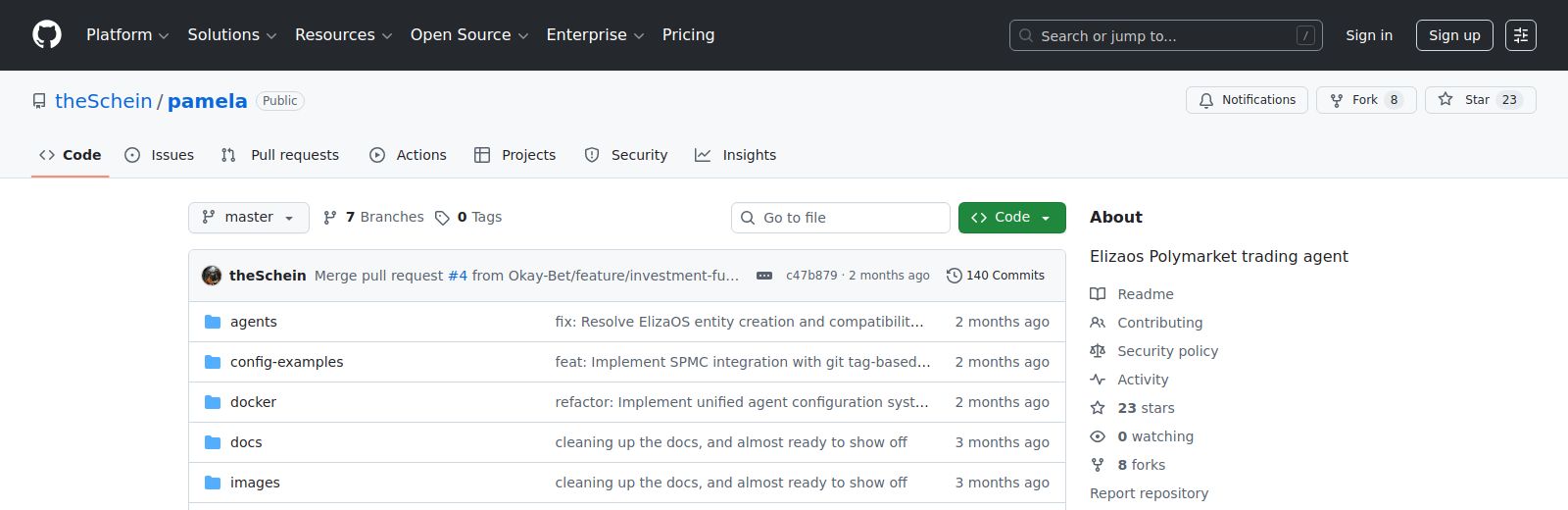Click the Go to file field
Screen dimensions: 1568x510
click(840, 218)
